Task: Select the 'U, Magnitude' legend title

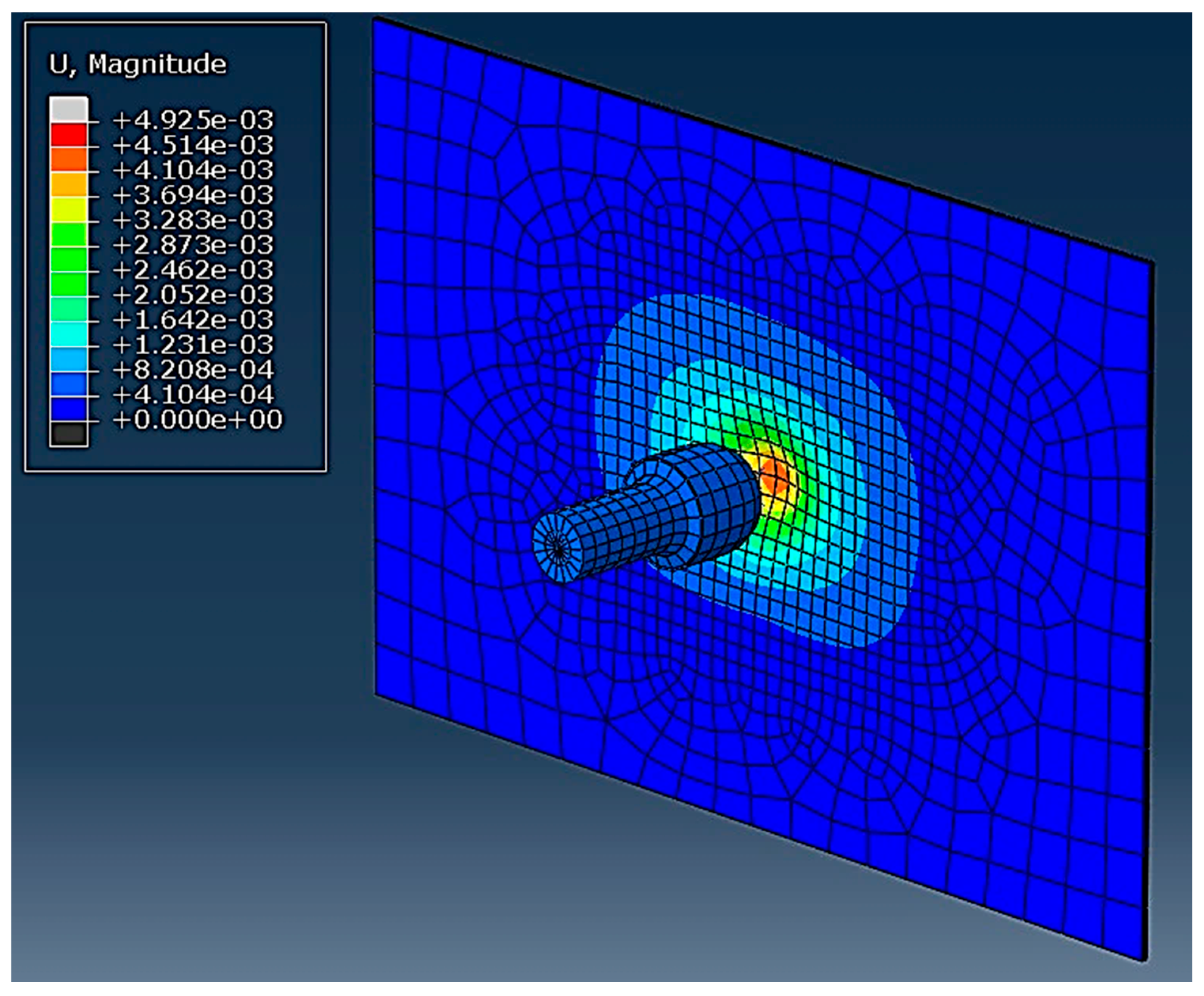Action: click(x=138, y=64)
